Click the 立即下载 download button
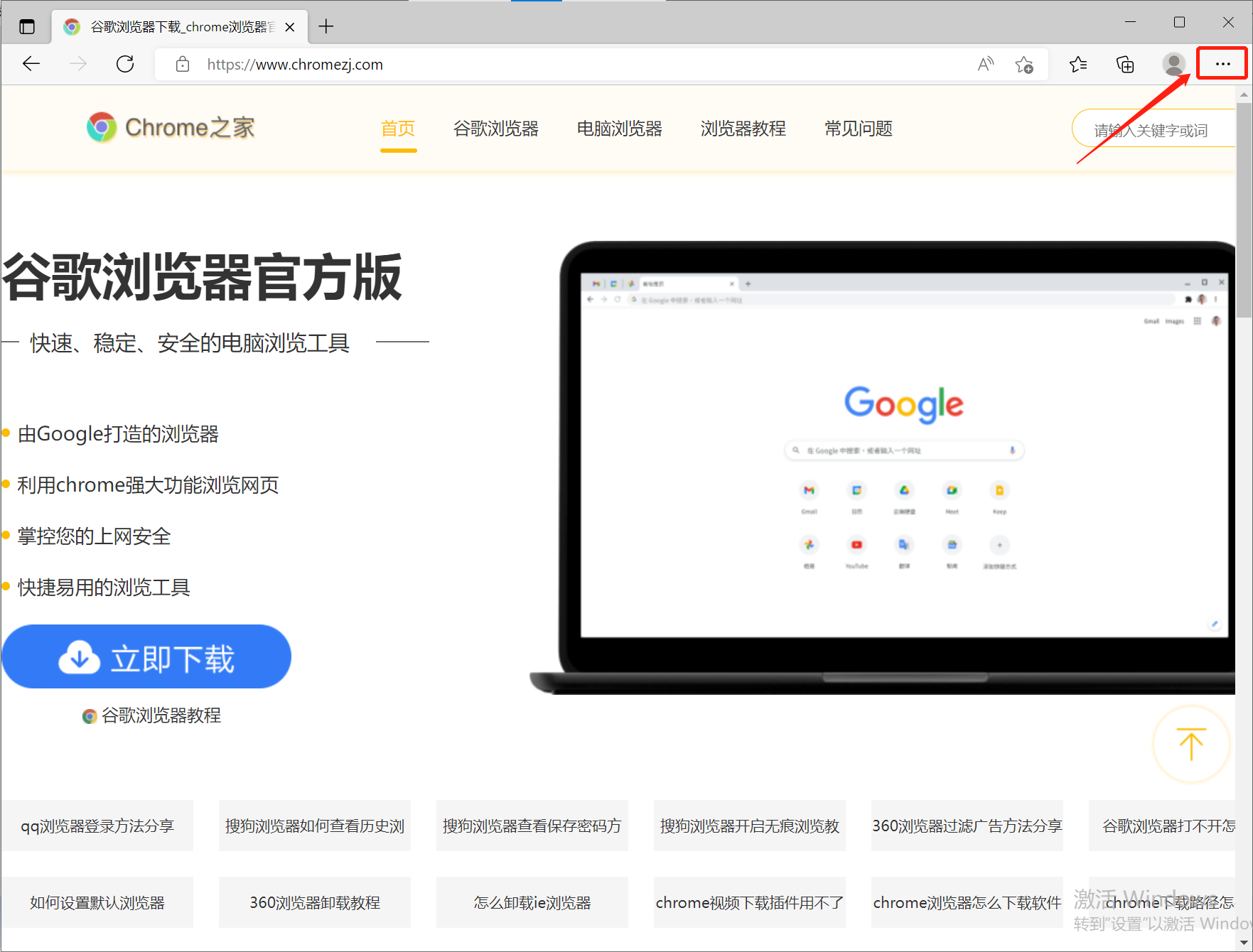 [146, 656]
